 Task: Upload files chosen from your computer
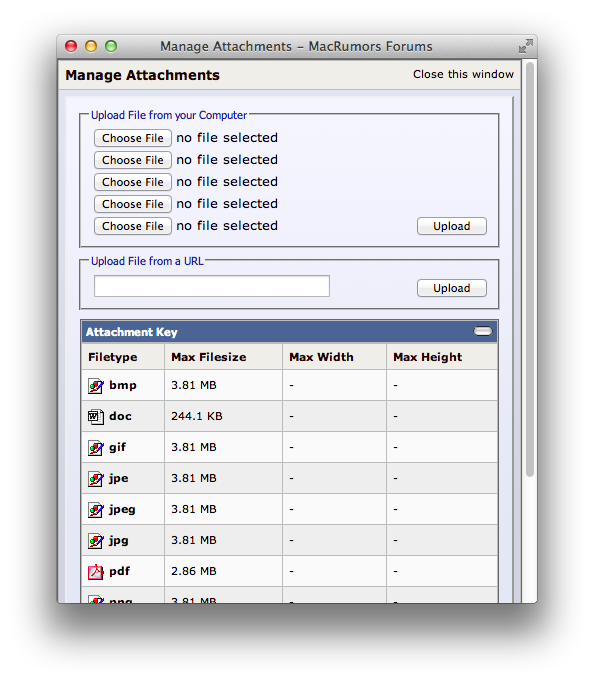[x=452, y=226]
